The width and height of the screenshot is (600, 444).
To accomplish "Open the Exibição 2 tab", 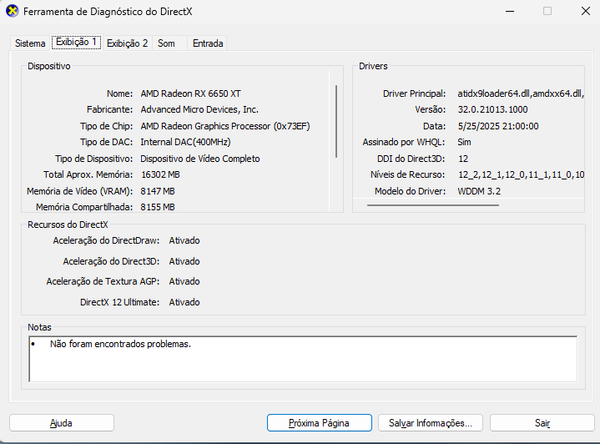I will click(127, 43).
